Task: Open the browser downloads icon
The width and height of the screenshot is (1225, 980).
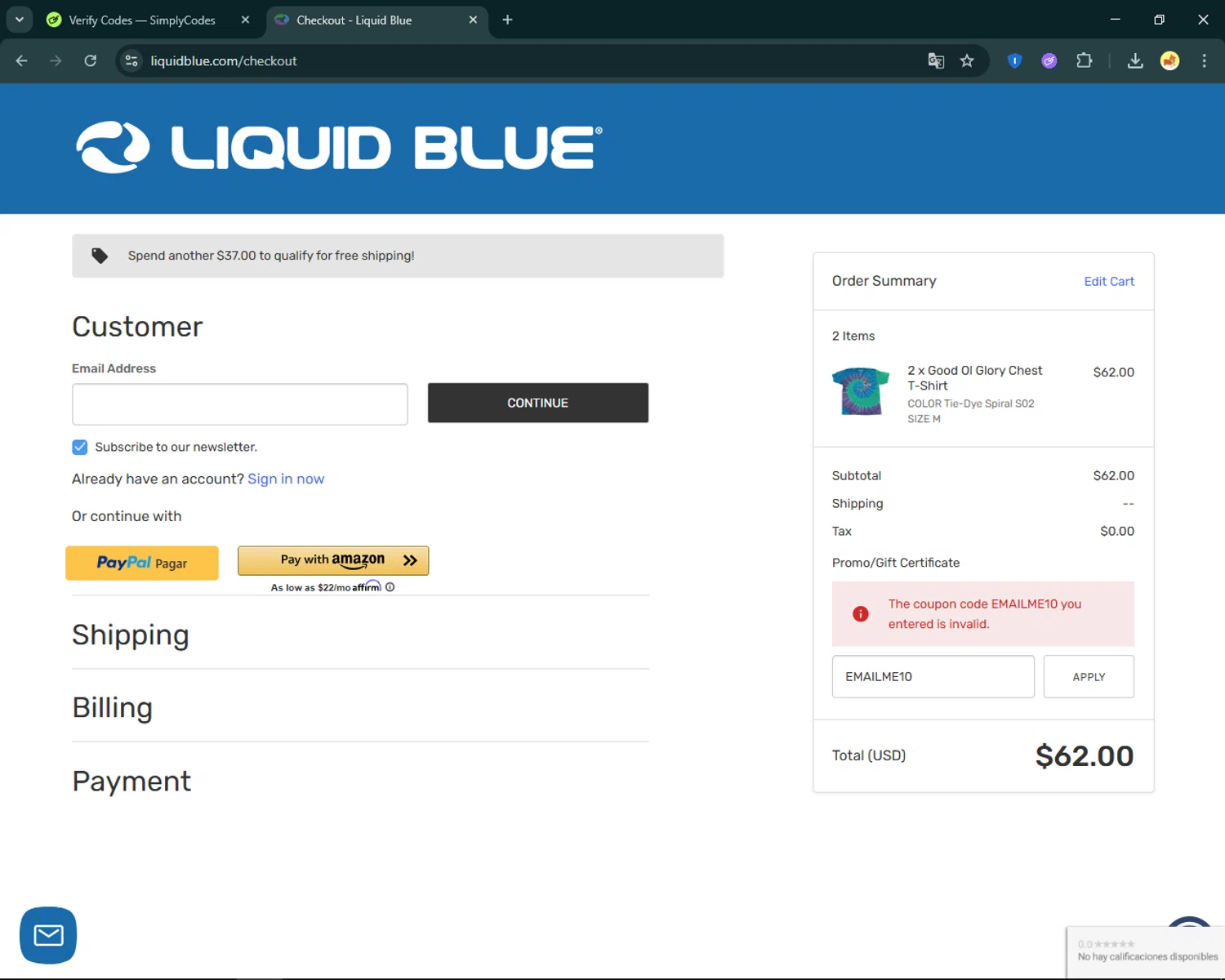Action: pyautogui.click(x=1135, y=60)
